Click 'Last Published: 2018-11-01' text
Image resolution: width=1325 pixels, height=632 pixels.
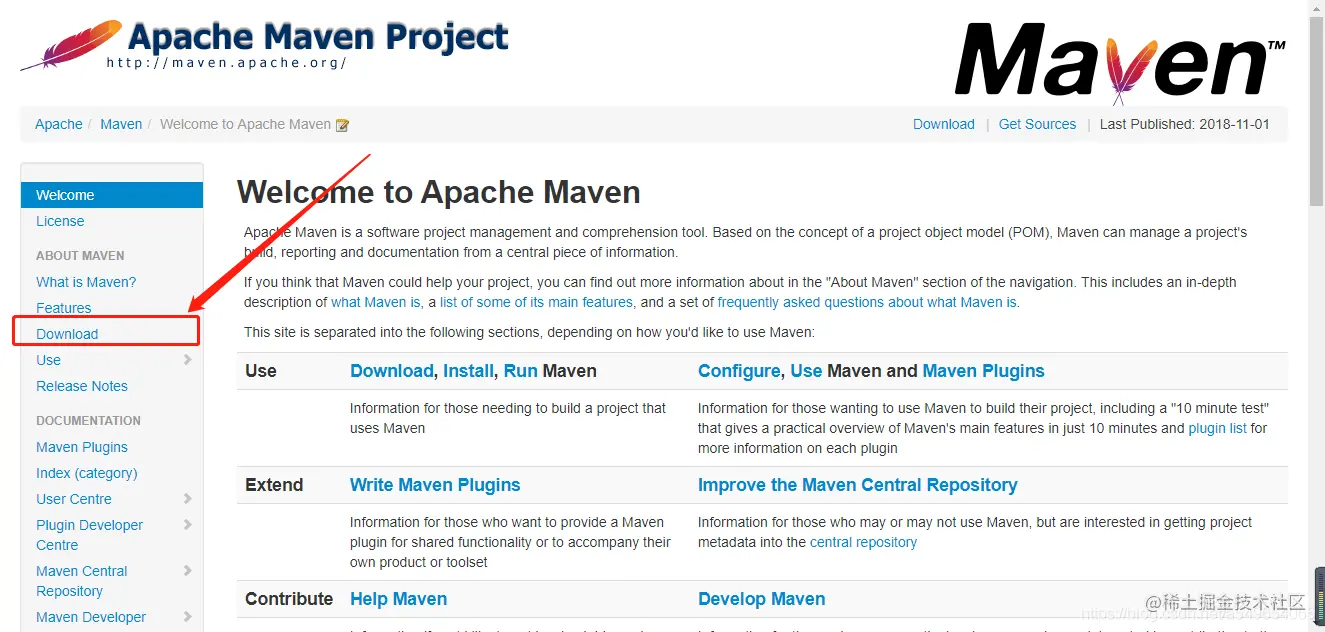tap(1185, 124)
